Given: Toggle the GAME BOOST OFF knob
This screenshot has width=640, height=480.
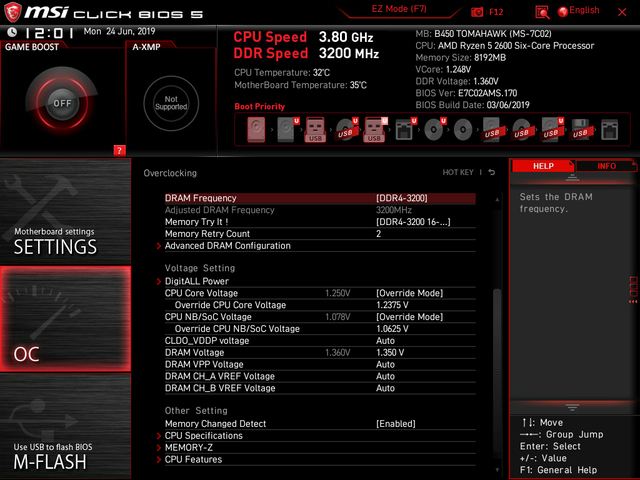Looking at the screenshot, I should [x=62, y=103].
